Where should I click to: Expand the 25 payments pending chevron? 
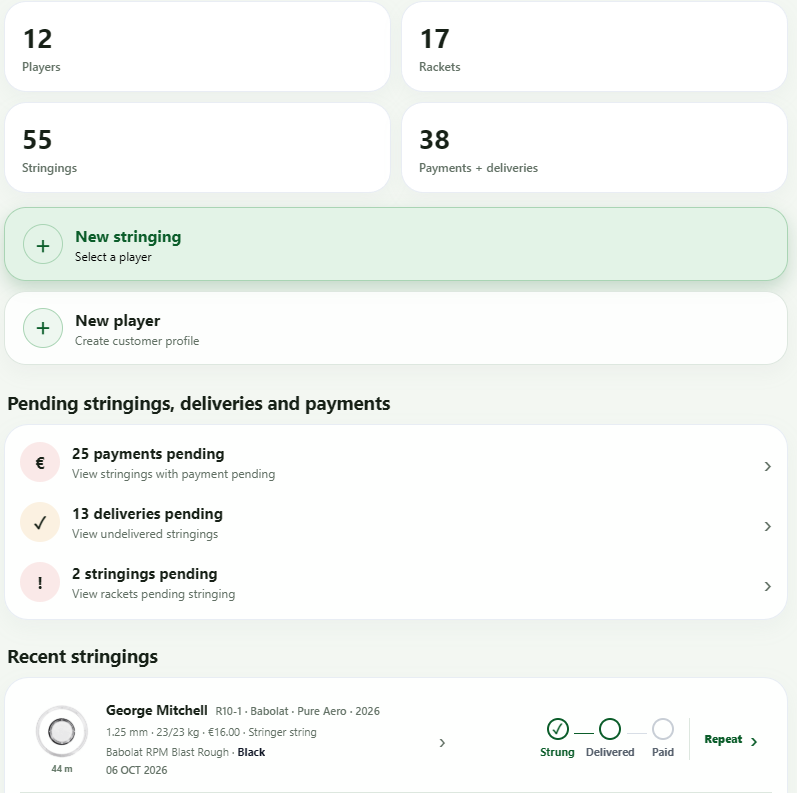click(x=768, y=467)
